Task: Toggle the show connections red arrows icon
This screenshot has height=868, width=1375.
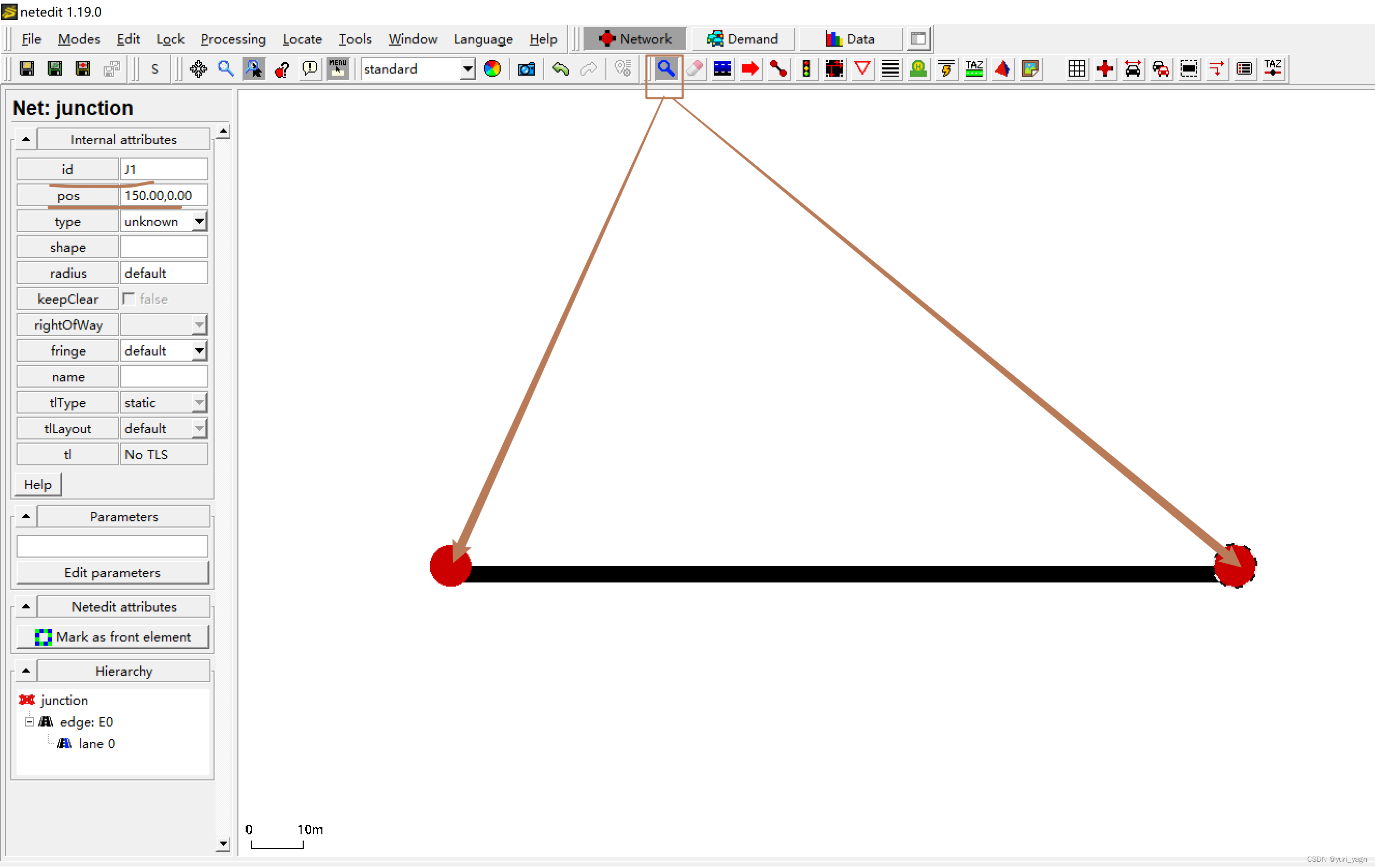Action: point(1216,69)
